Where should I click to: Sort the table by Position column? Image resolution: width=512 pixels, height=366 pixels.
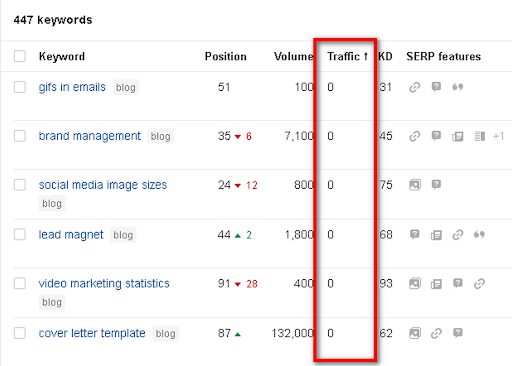[x=226, y=56]
